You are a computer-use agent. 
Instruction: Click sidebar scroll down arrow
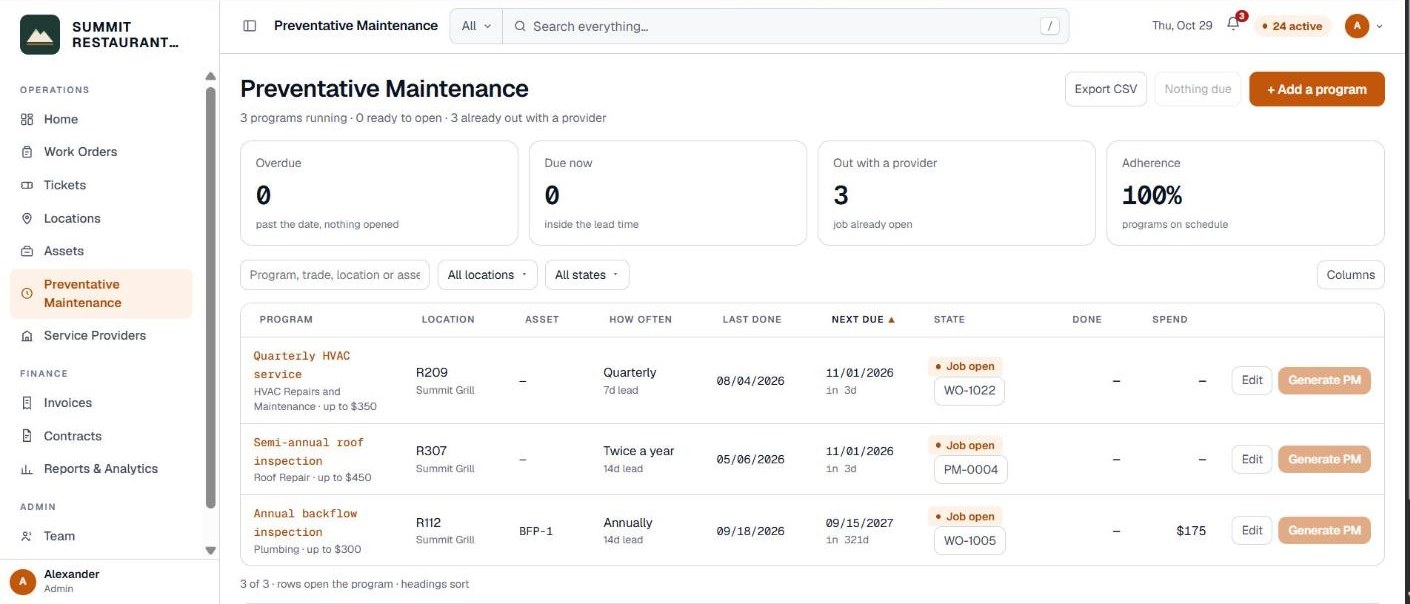pyautogui.click(x=210, y=550)
